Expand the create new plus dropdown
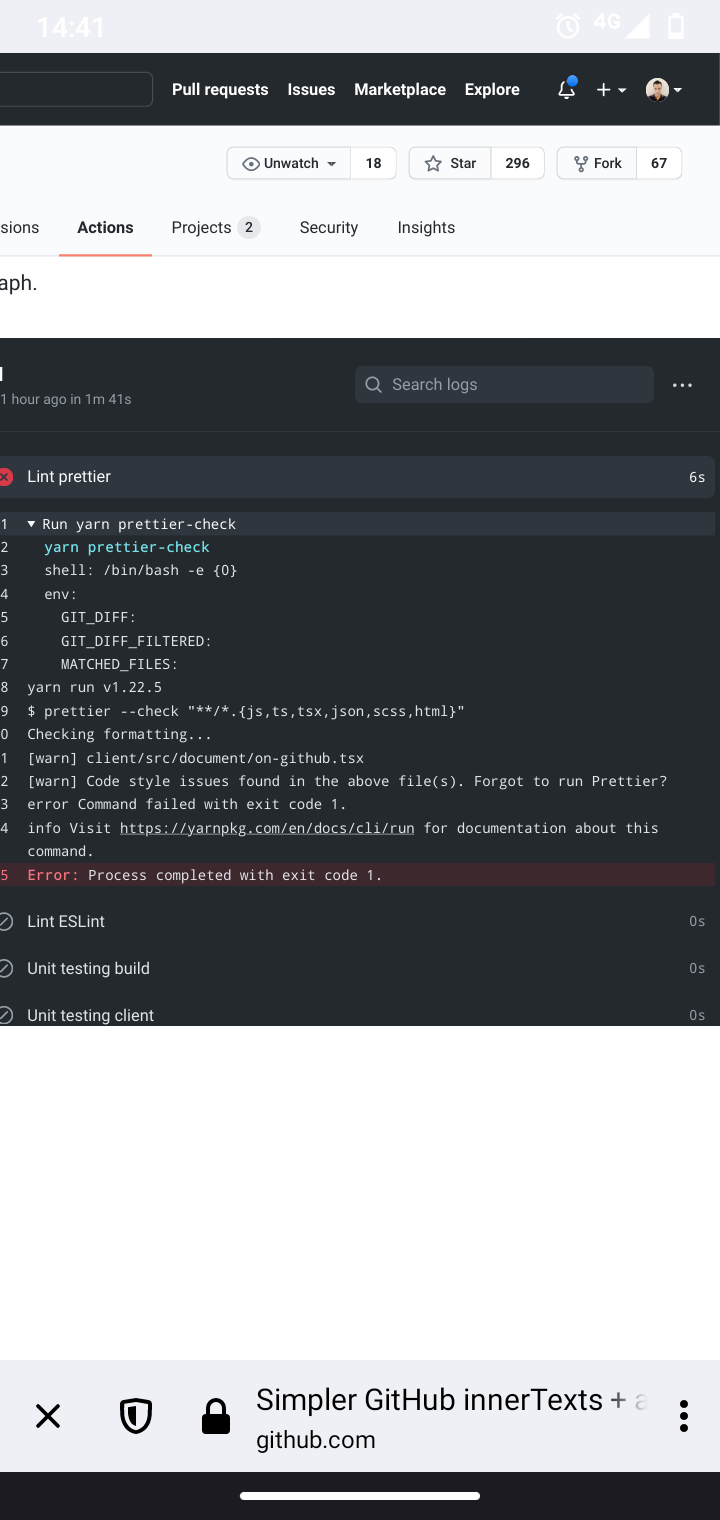The width and height of the screenshot is (720, 1520). coord(608,89)
